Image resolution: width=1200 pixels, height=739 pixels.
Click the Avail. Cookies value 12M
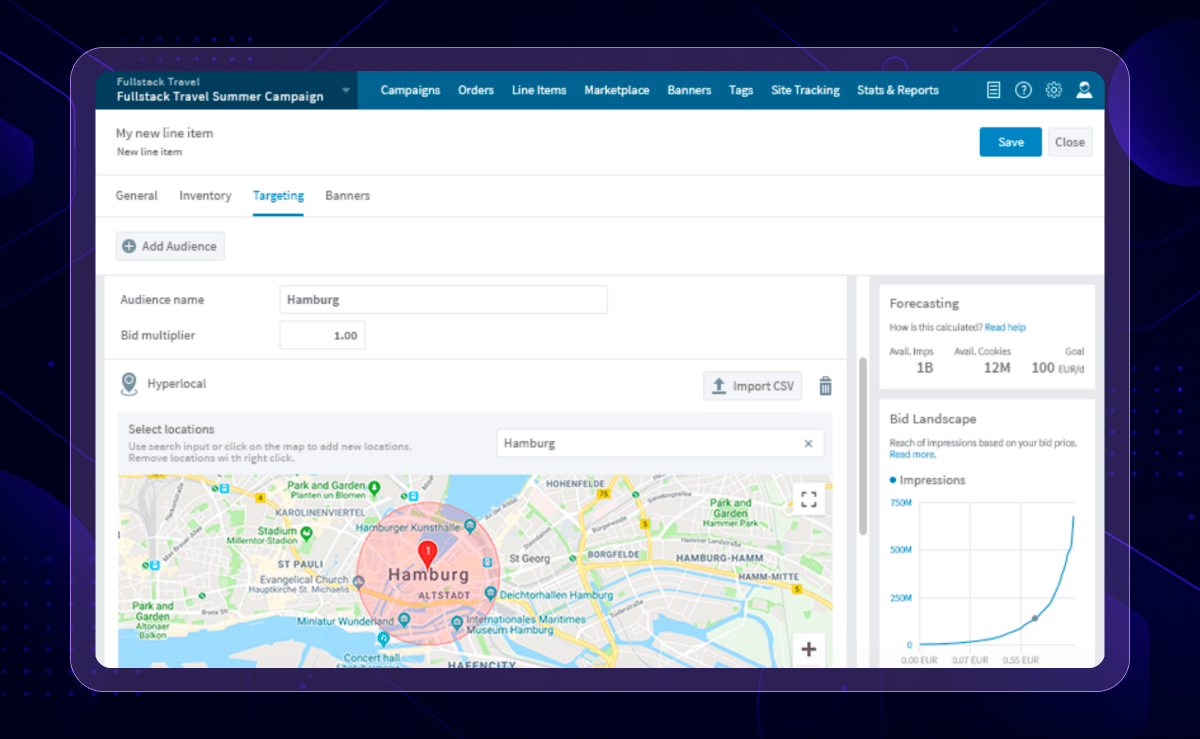(996, 368)
